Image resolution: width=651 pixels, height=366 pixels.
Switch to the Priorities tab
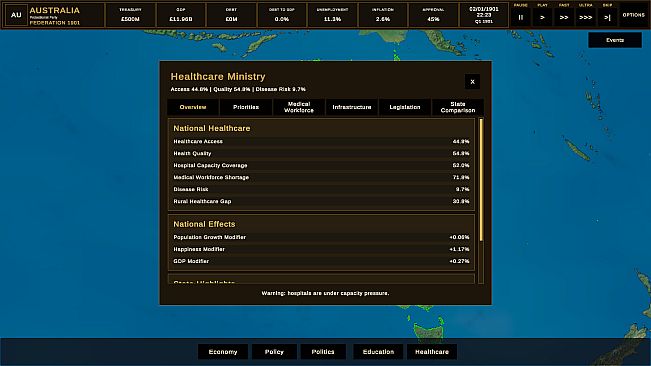pyautogui.click(x=246, y=107)
